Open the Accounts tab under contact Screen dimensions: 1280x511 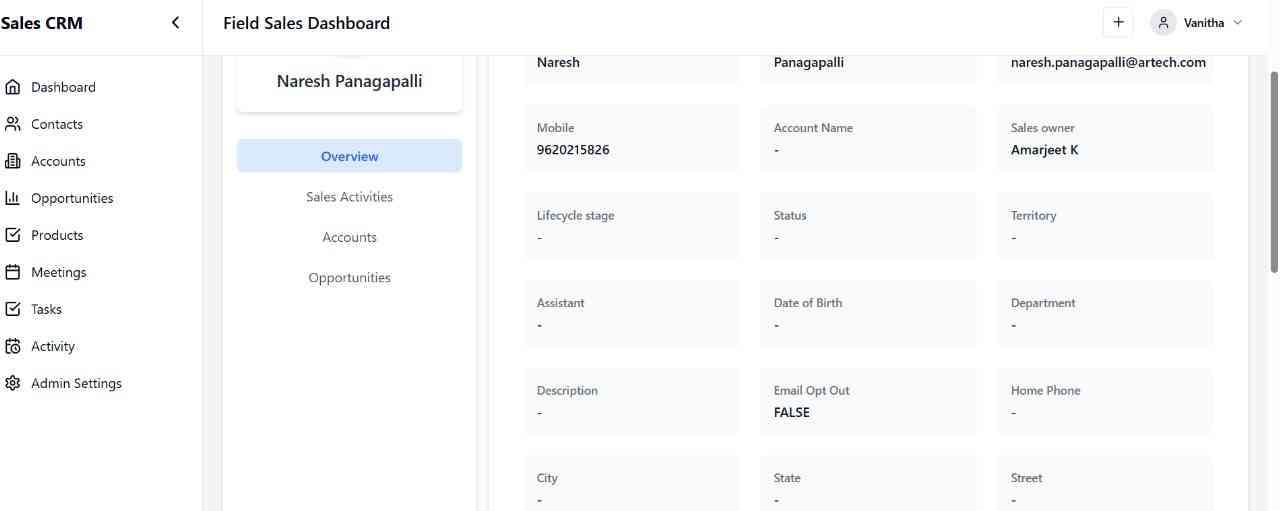tap(349, 237)
